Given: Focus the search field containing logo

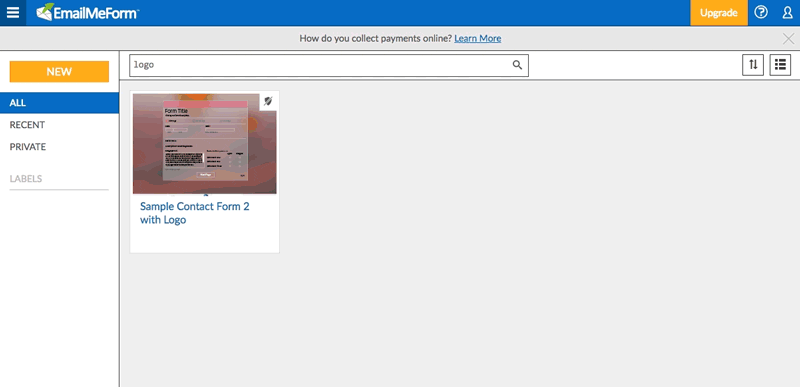Looking at the screenshot, I should pos(329,65).
